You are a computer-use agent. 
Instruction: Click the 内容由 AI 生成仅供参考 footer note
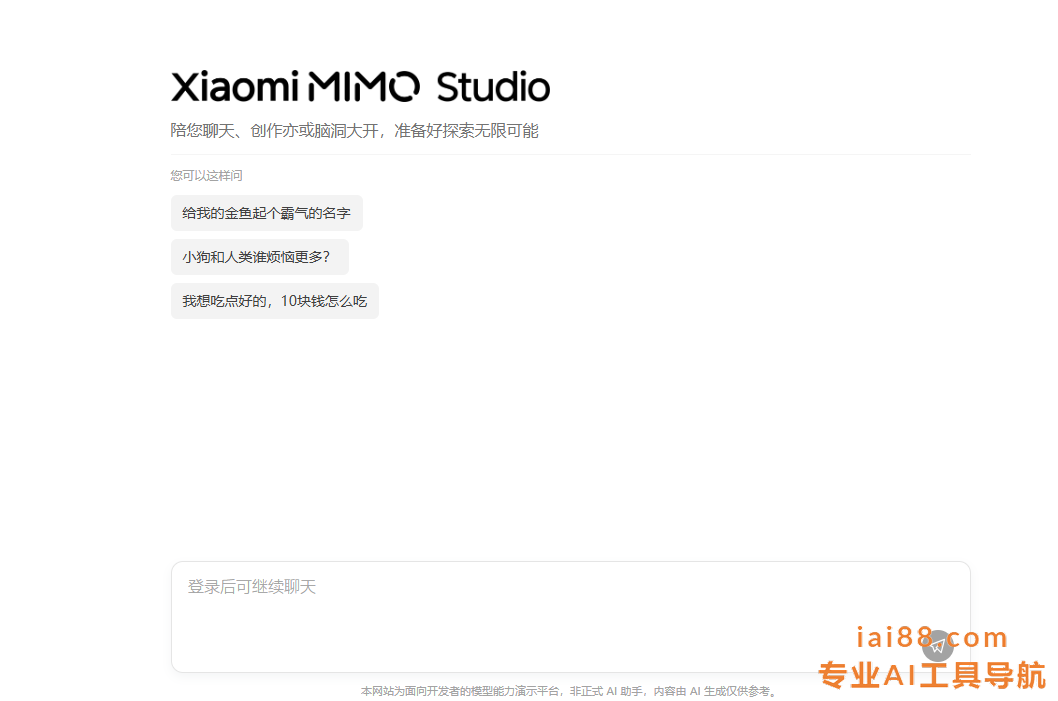(x=715, y=691)
